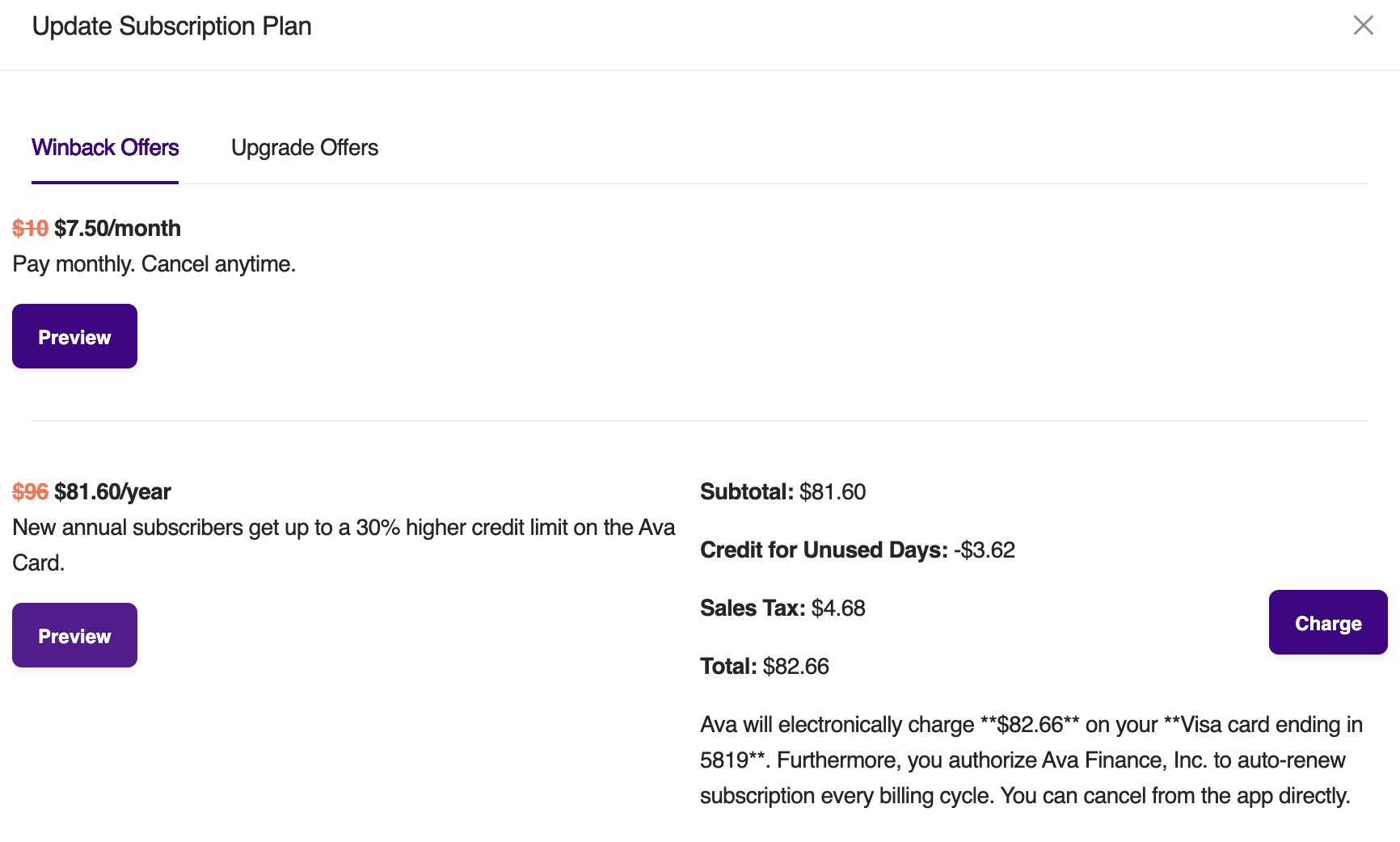Click the $7.50/month price text

(118, 229)
